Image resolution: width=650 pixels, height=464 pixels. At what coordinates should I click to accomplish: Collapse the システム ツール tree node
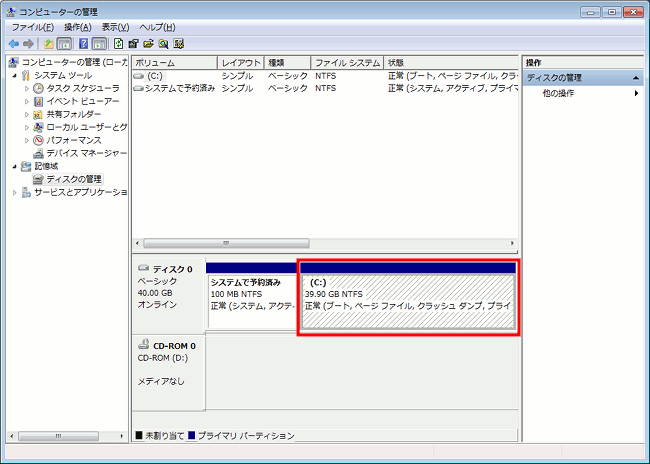point(15,75)
